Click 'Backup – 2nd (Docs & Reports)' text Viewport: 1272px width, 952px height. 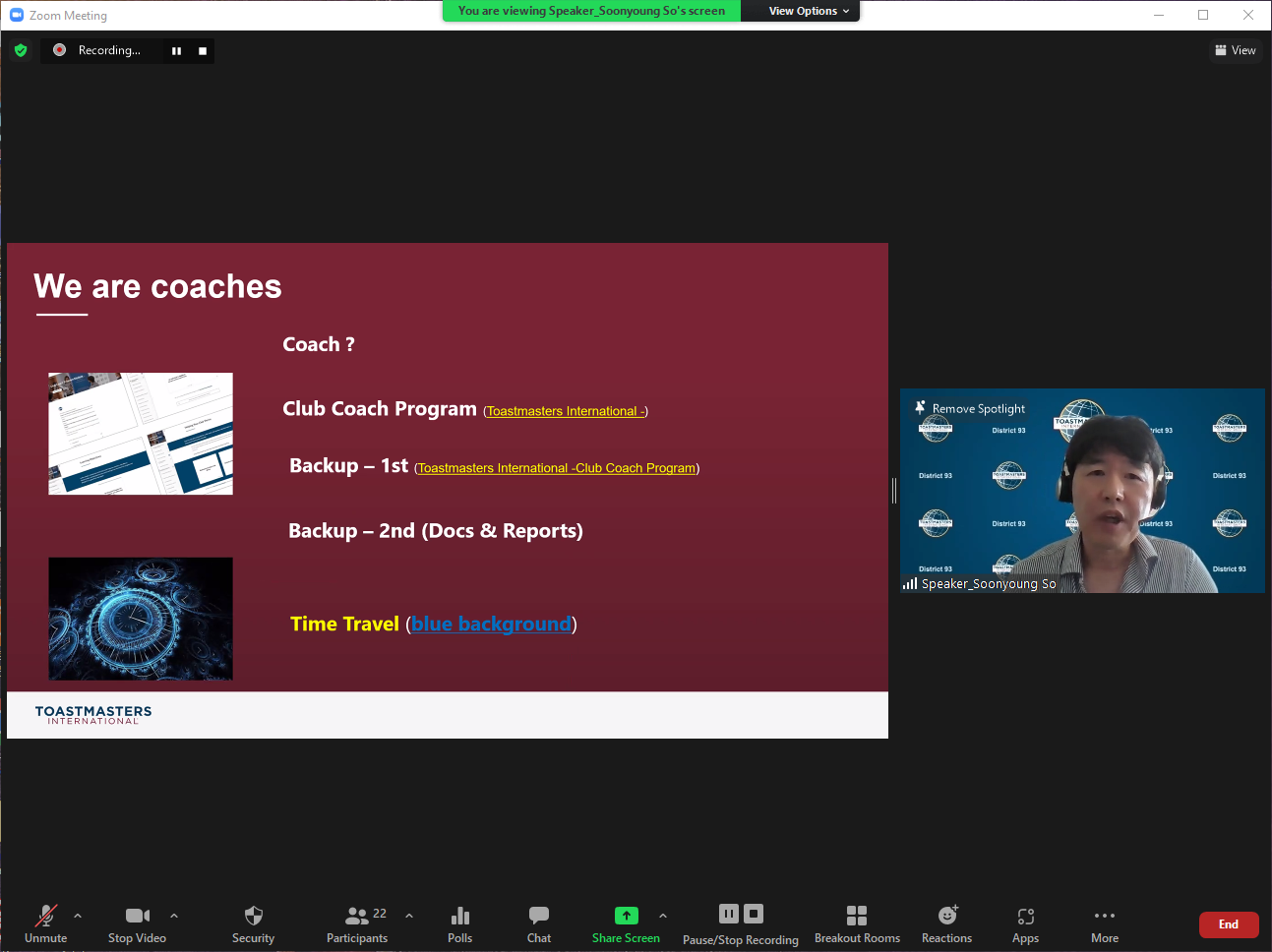pyautogui.click(x=436, y=531)
